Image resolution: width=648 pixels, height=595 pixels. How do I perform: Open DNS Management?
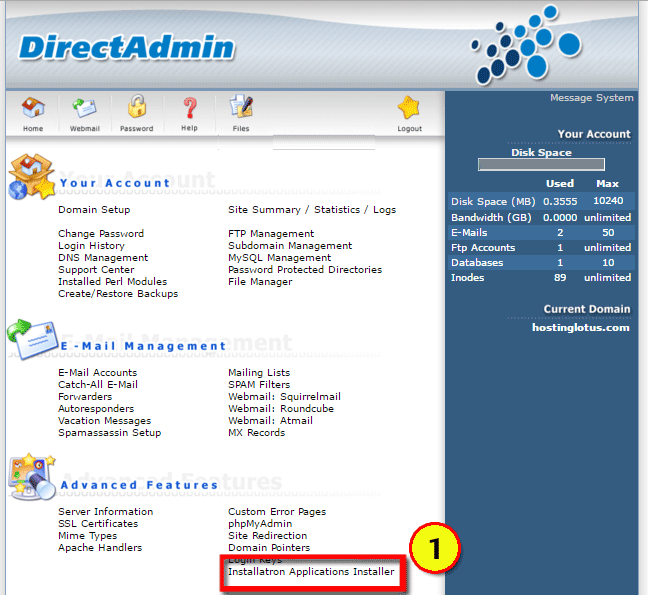(x=103, y=258)
